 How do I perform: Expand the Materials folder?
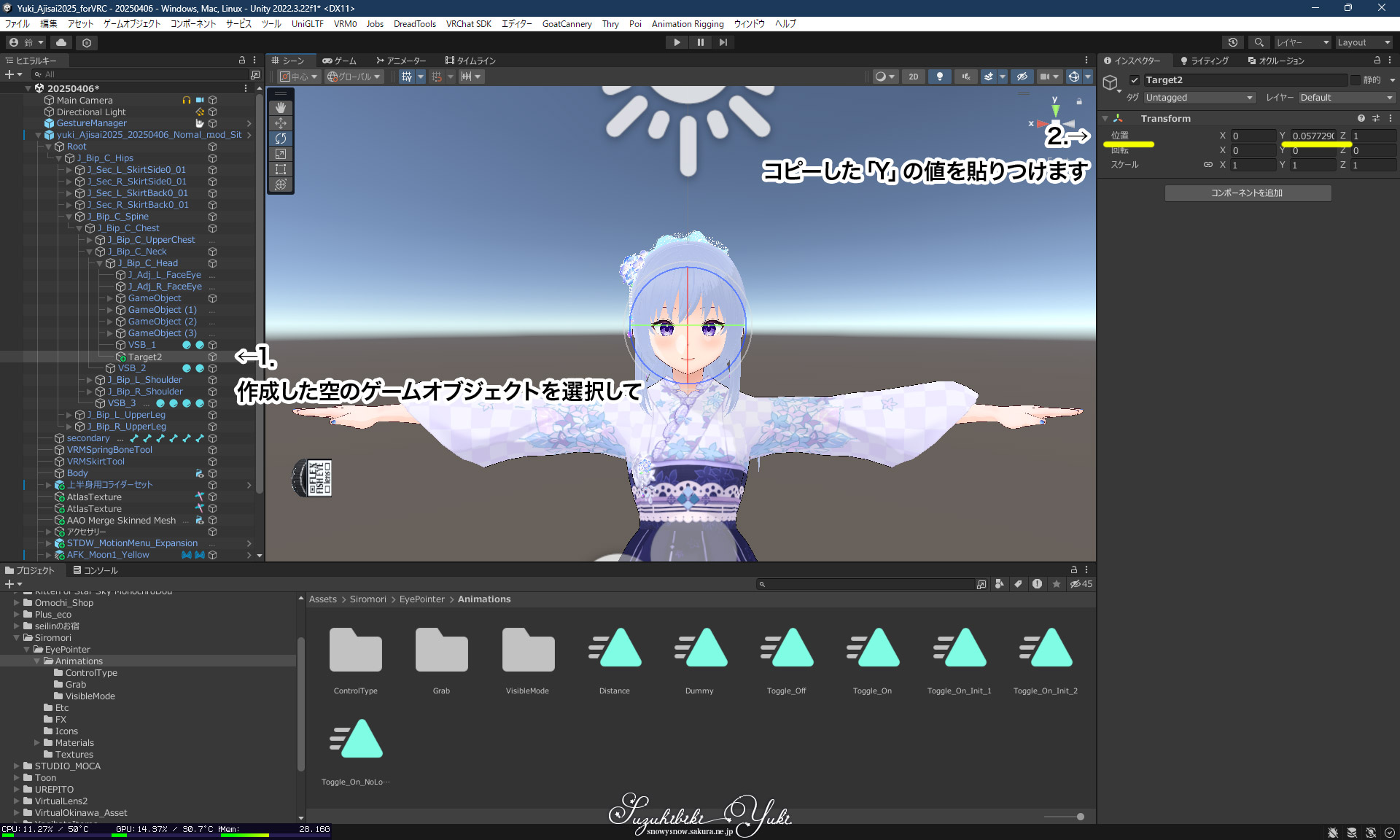pyautogui.click(x=37, y=743)
